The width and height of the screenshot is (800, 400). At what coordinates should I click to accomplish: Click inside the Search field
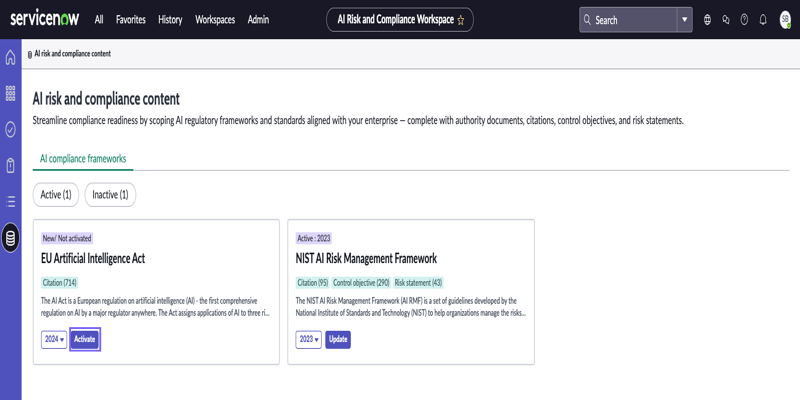pyautogui.click(x=628, y=20)
